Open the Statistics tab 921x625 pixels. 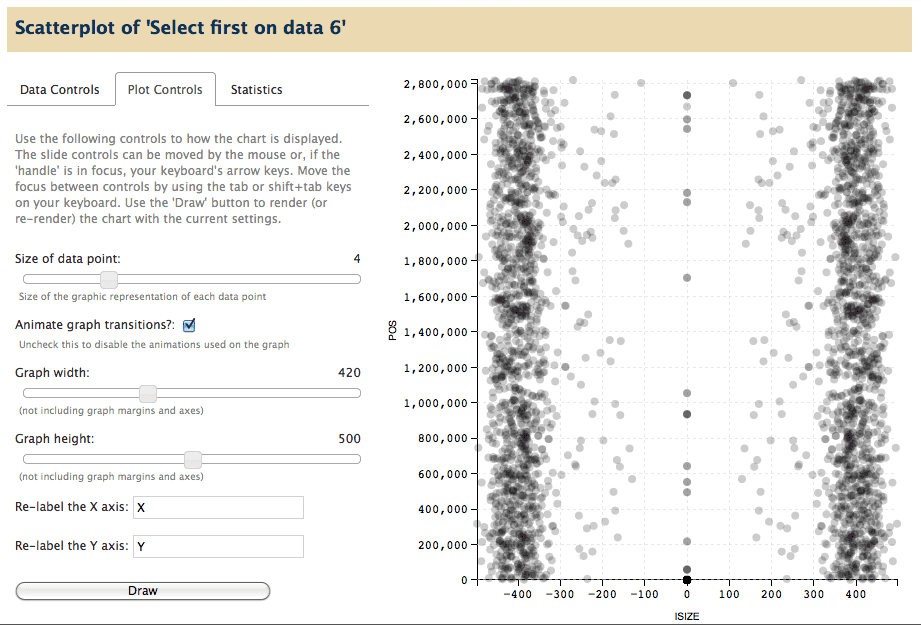click(256, 89)
